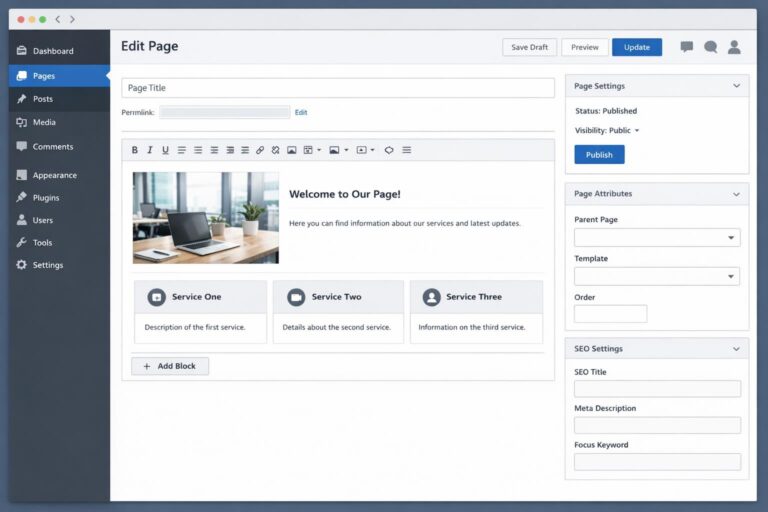This screenshot has height=512, width=768.
Task: Open Appearance in the sidebar
Action: pos(59,175)
